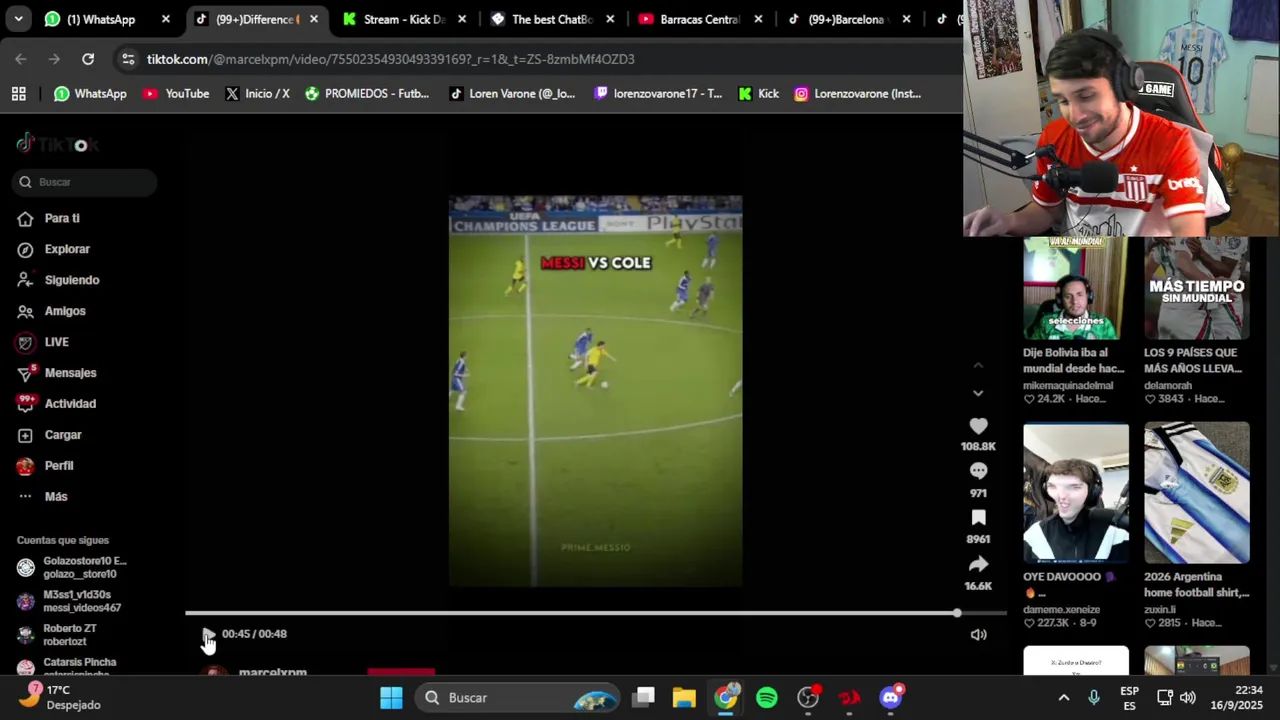Open Spotify from taskbar
Screen dimensions: 1280x720
click(767, 698)
